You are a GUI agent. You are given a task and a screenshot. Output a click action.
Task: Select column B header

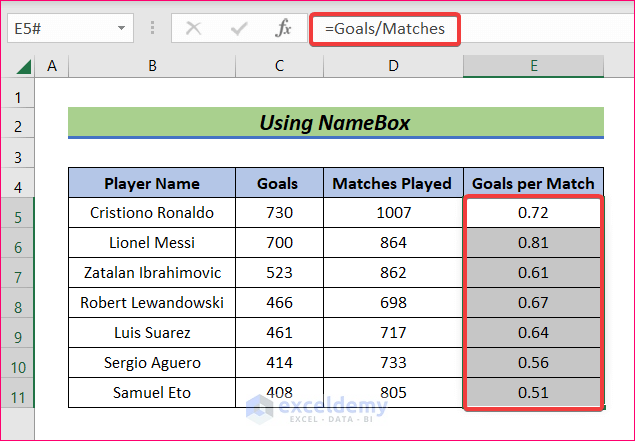[152, 67]
